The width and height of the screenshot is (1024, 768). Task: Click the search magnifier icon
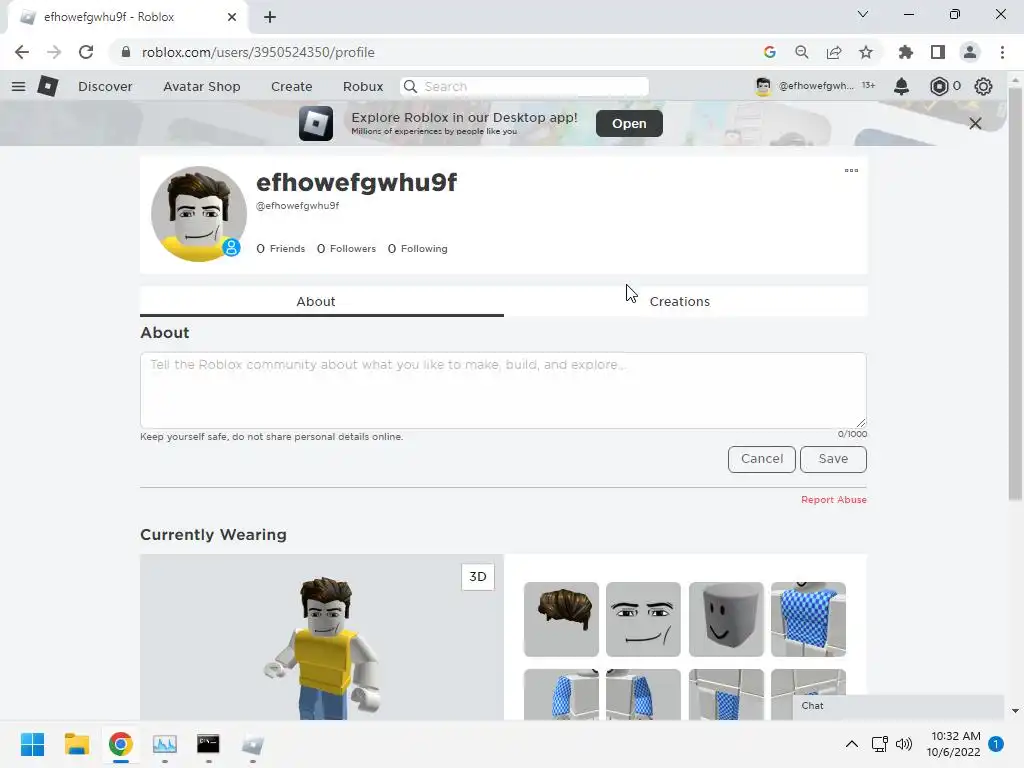410,86
